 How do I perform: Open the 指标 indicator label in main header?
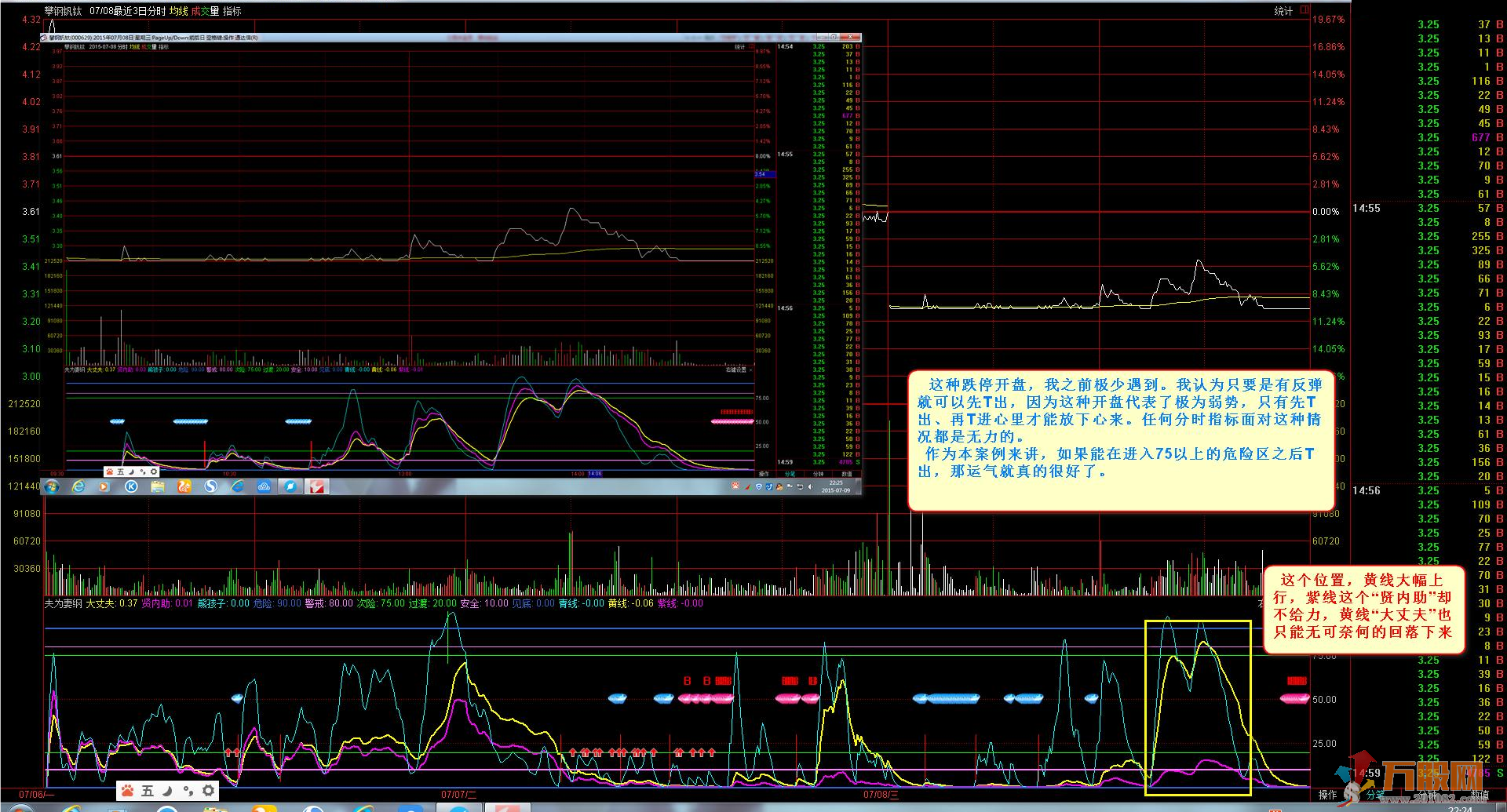click(x=232, y=11)
